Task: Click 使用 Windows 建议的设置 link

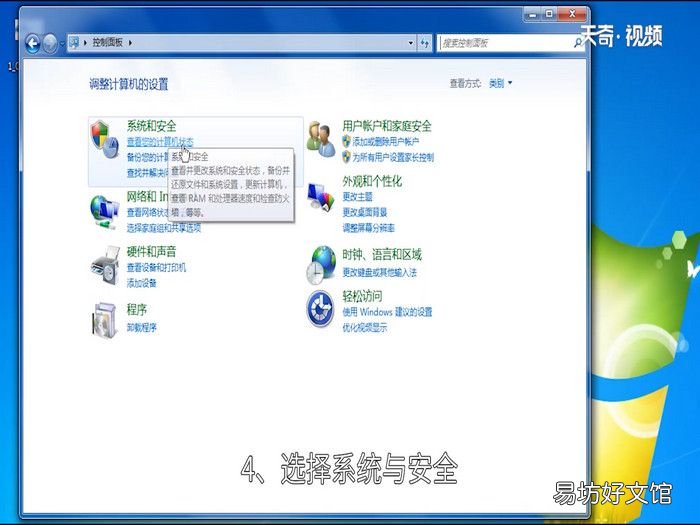Action: pos(387,312)
